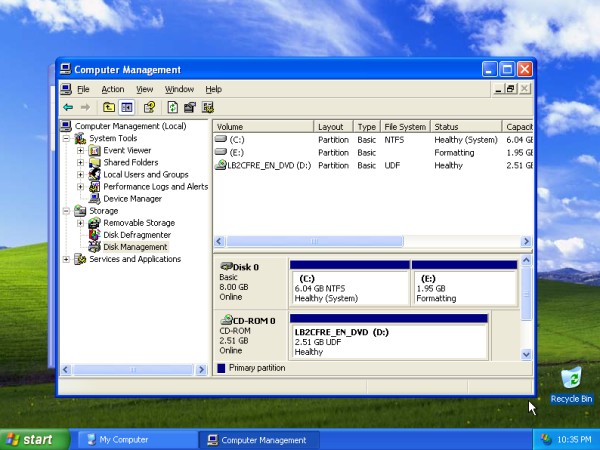Click the CD-ROM 0 label panel

251,336
